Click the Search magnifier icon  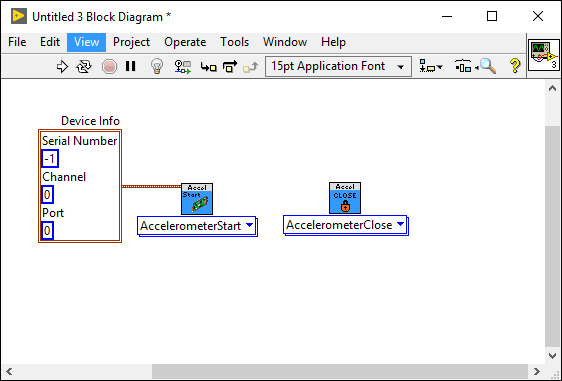[487, 66]
